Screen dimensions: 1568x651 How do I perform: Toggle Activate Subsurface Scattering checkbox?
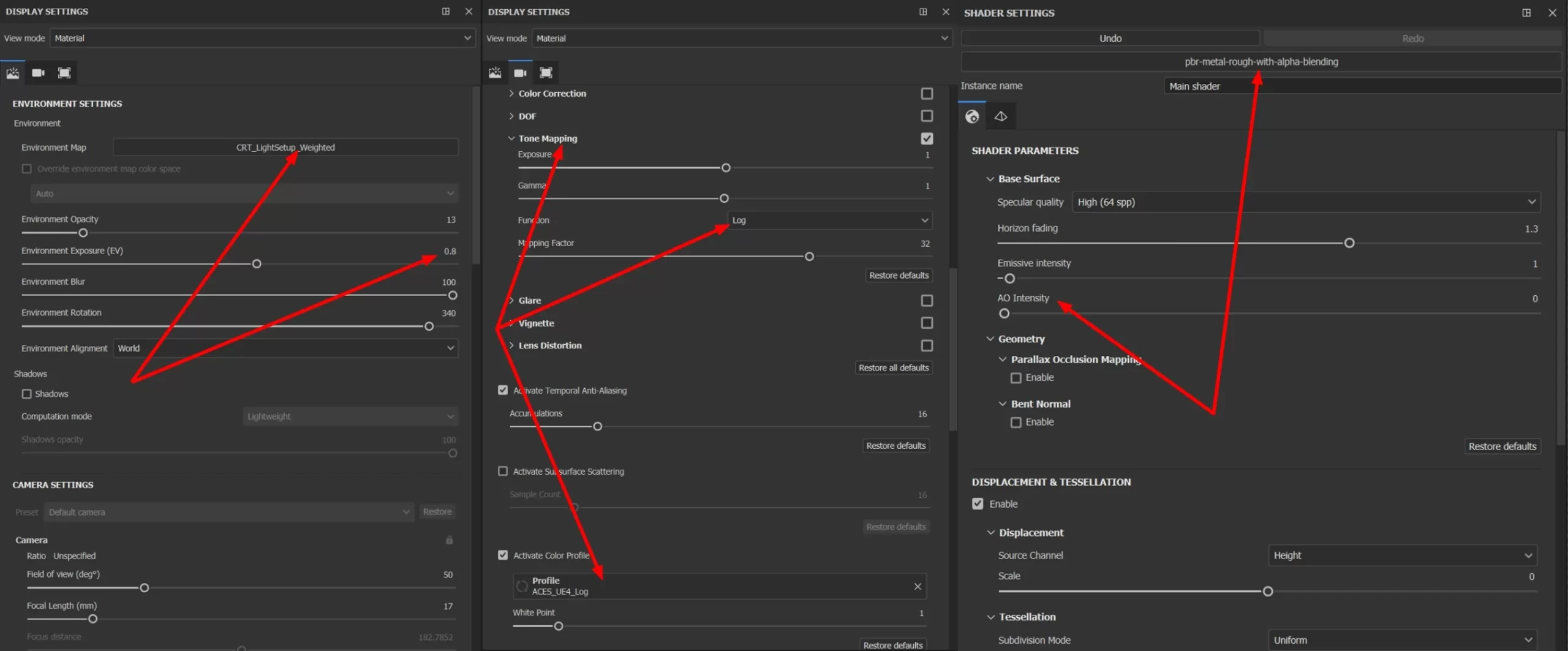[x=503, y=471]
